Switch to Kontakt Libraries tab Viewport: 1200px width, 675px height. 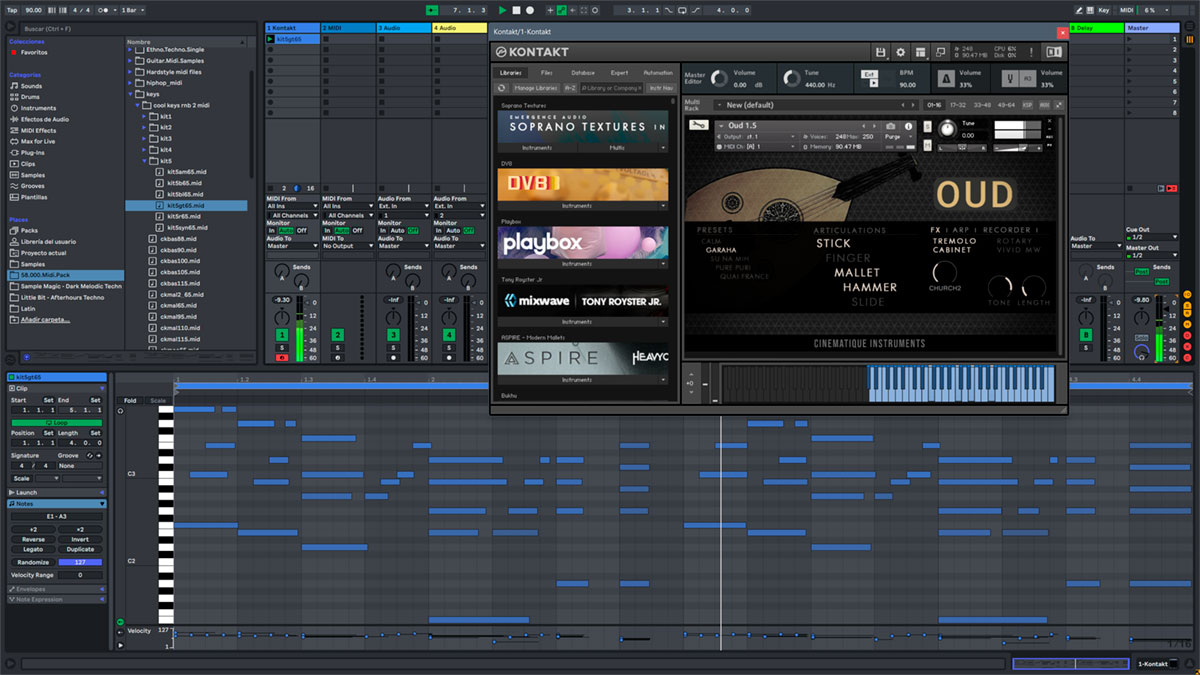click(x=511, y=73)
